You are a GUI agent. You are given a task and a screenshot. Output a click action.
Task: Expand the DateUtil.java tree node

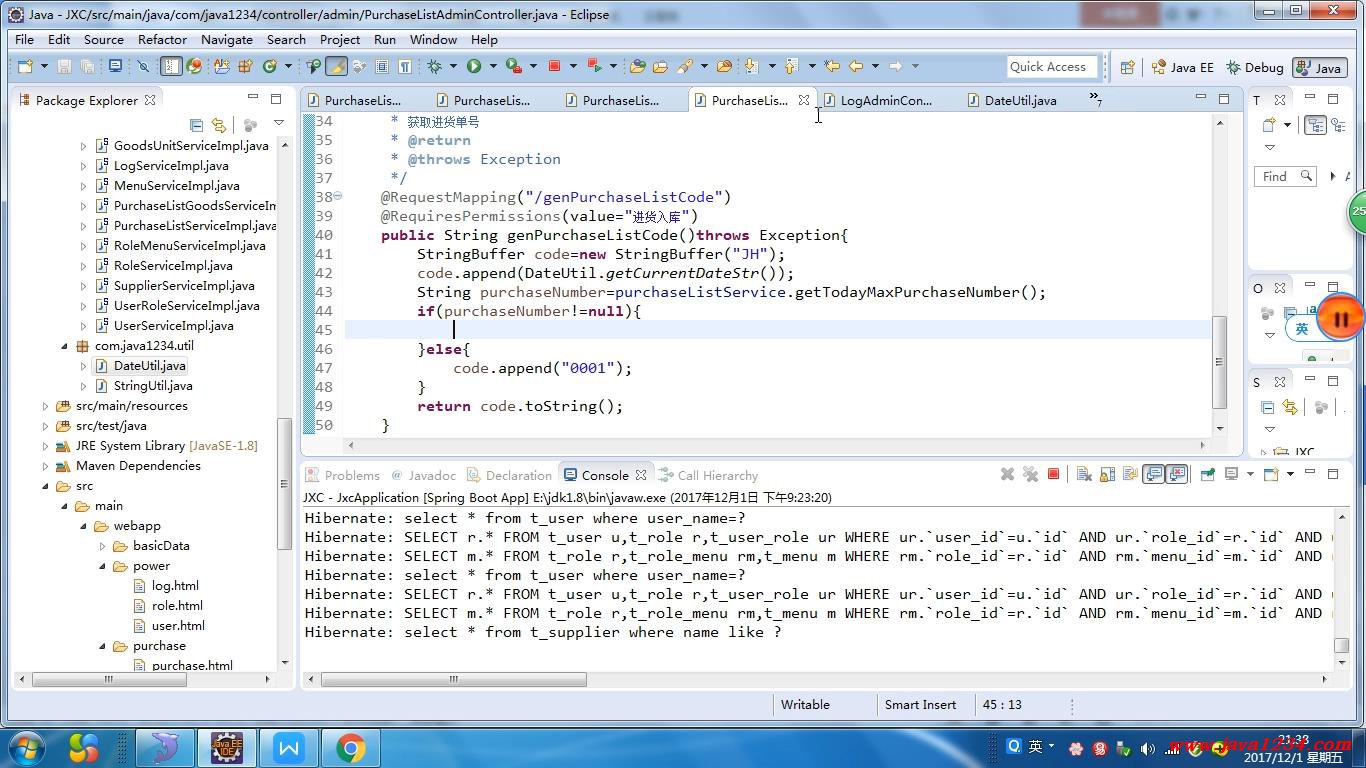point(83,366)
